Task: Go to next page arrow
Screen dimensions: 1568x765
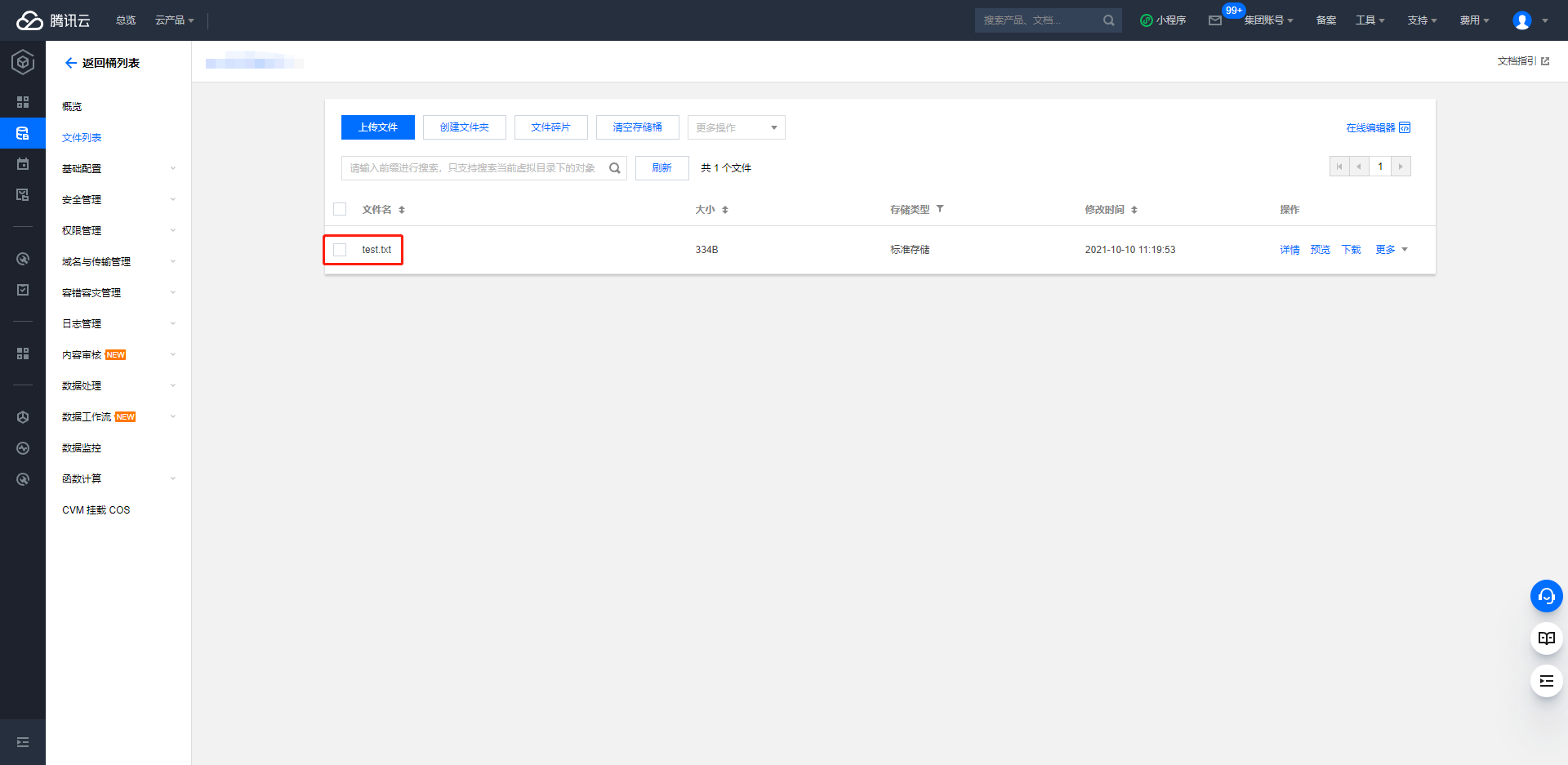Action: click(x=1401, y=167)
